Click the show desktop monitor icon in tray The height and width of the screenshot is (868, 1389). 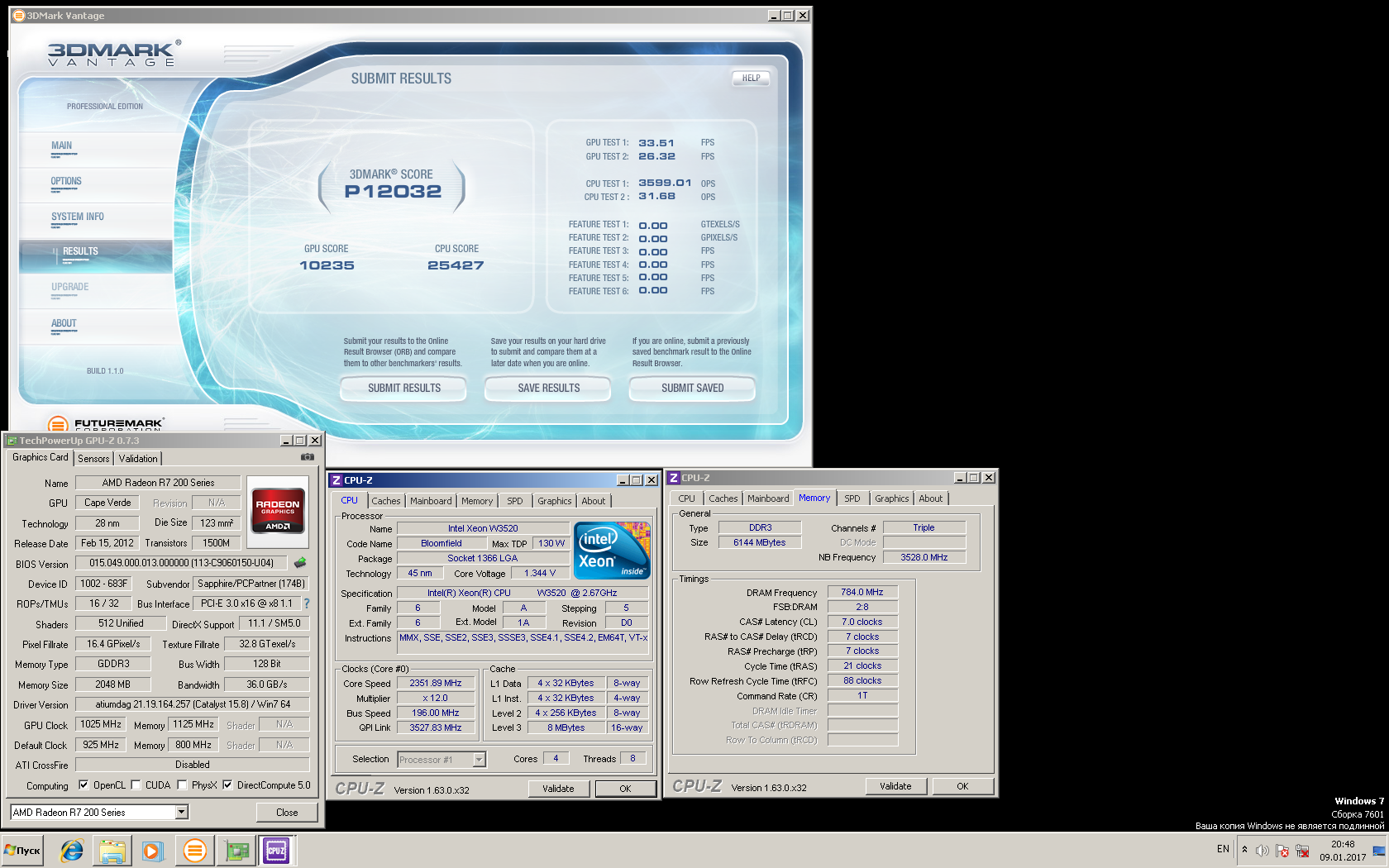[x=1378, y=851]
